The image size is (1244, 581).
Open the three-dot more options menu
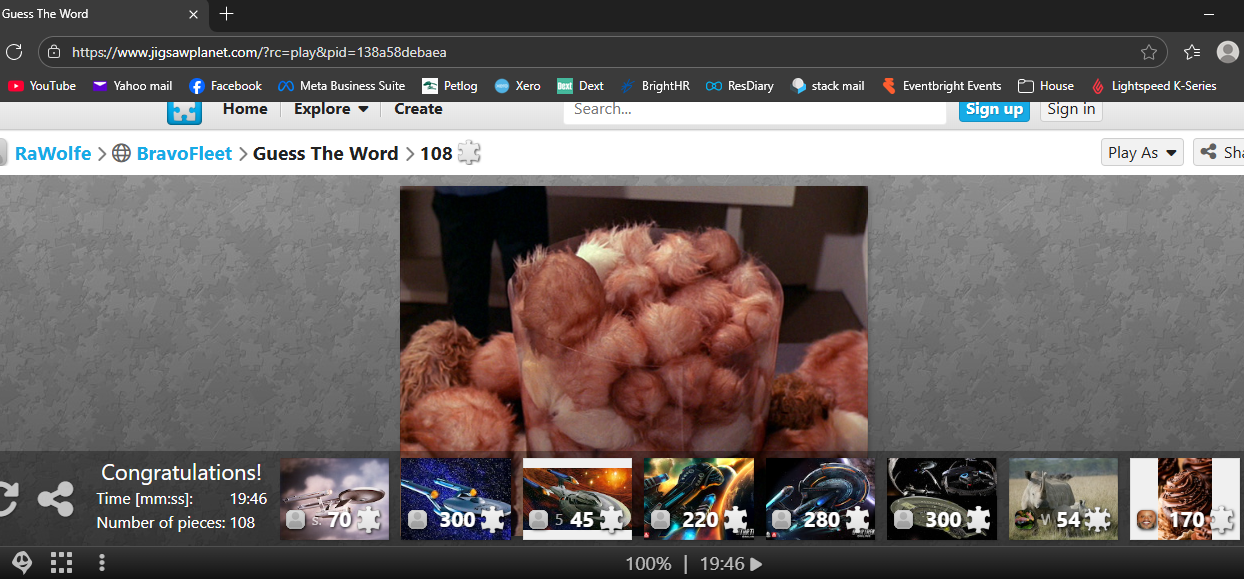click(x=102, y=563)
